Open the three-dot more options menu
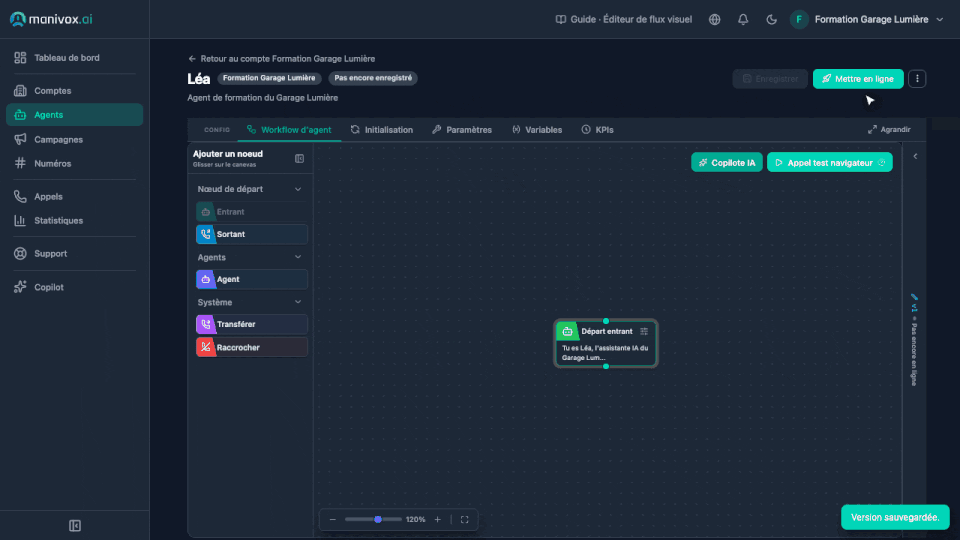Screen dimensions: 960x540 917,78
